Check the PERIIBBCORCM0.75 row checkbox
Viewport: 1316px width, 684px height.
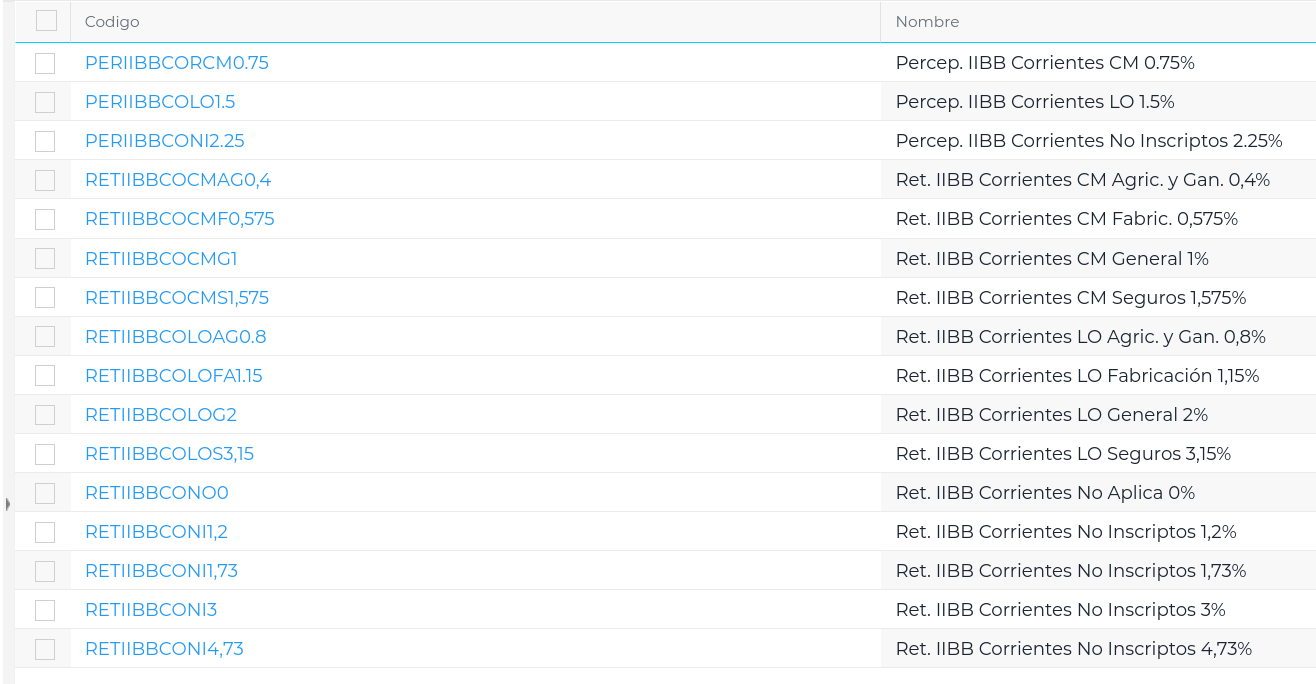pos(45,63)
